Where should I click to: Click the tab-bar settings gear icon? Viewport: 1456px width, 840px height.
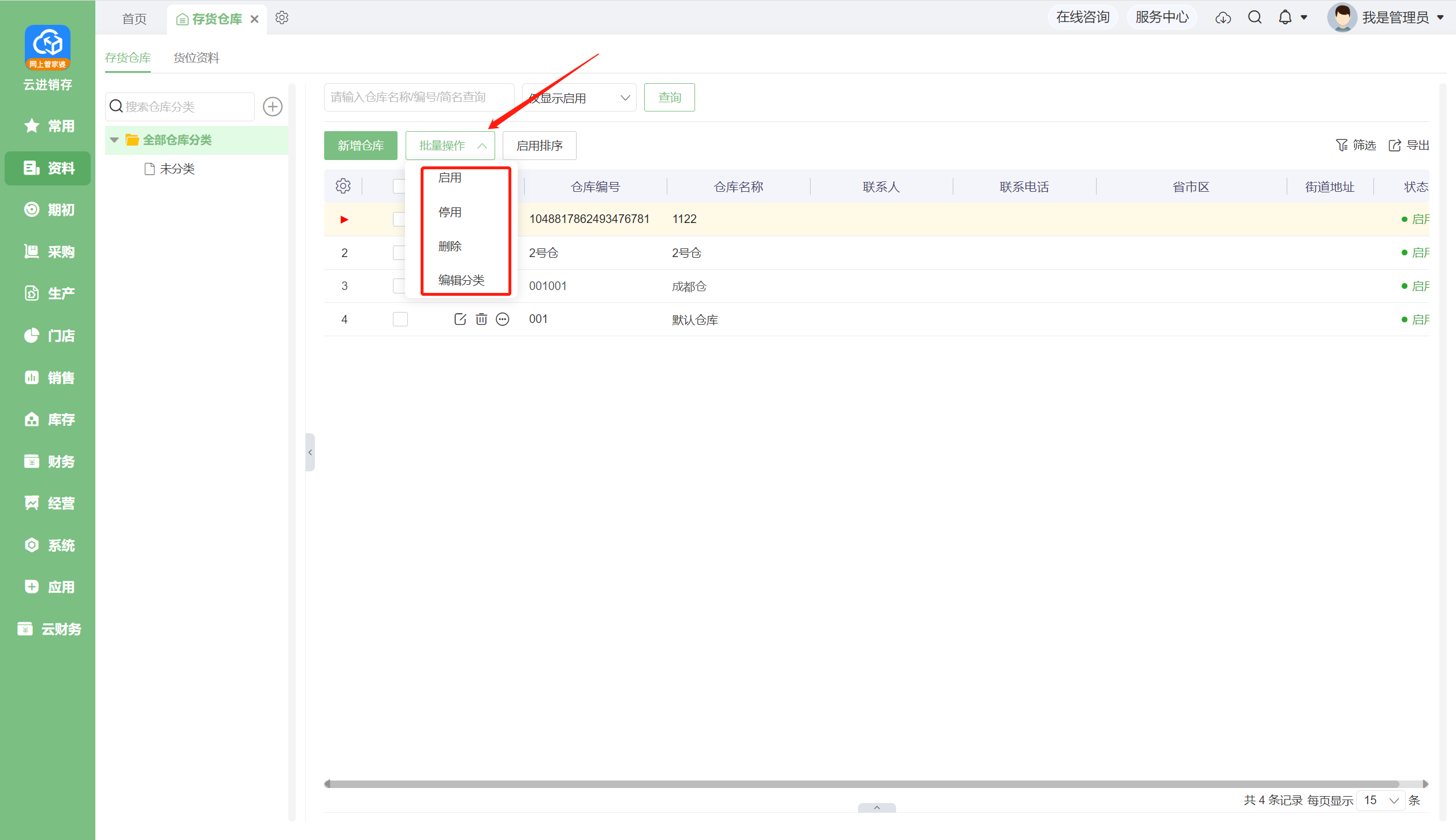282,18
